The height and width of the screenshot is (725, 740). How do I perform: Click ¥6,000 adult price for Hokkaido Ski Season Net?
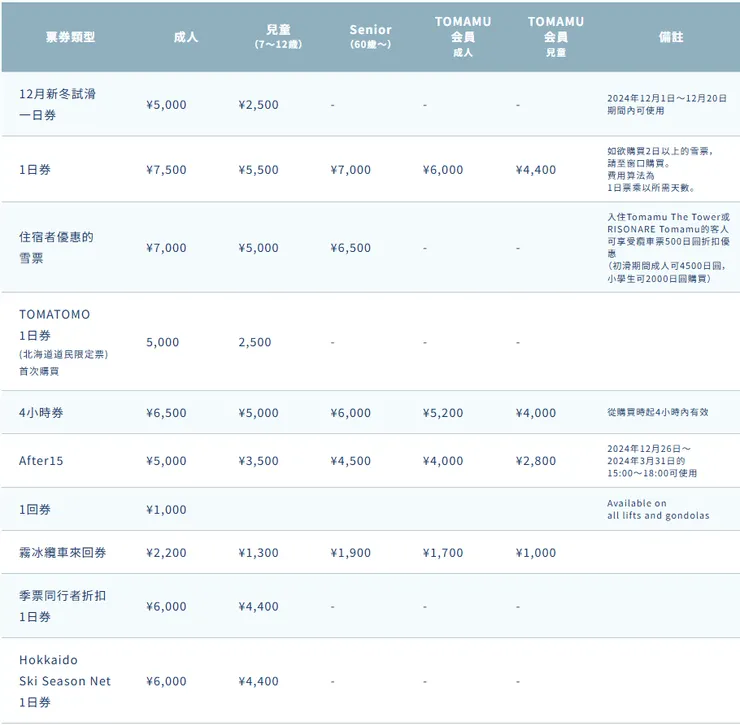(x=166, y=682)
